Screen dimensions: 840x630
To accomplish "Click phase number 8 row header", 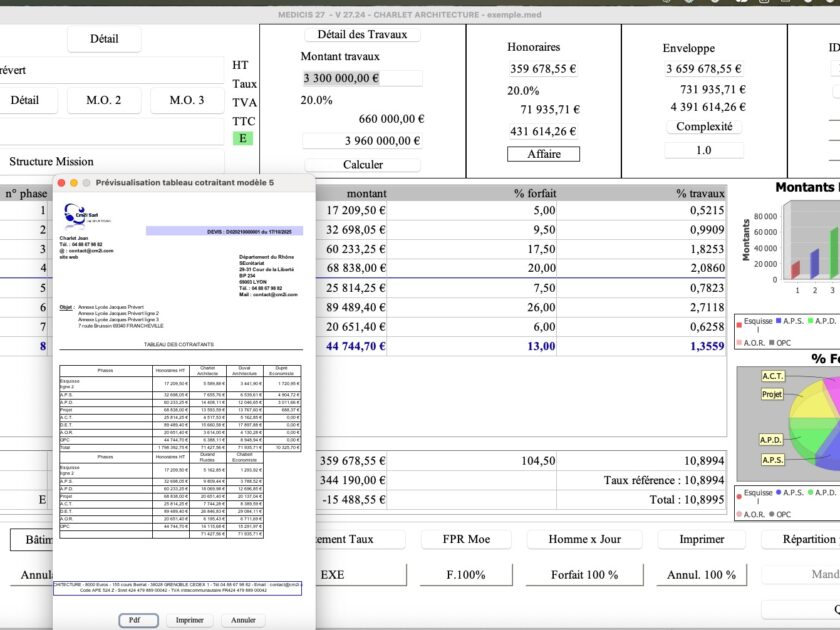I will point(42,346).
